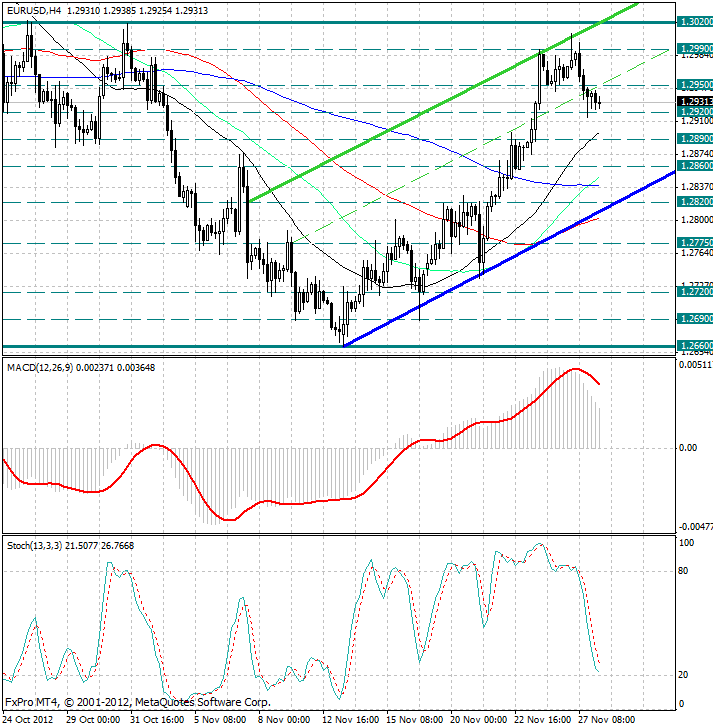Click the 31 Oct 16:00 time label
This screenshot has height=727, width=713.
pos(158,720)
